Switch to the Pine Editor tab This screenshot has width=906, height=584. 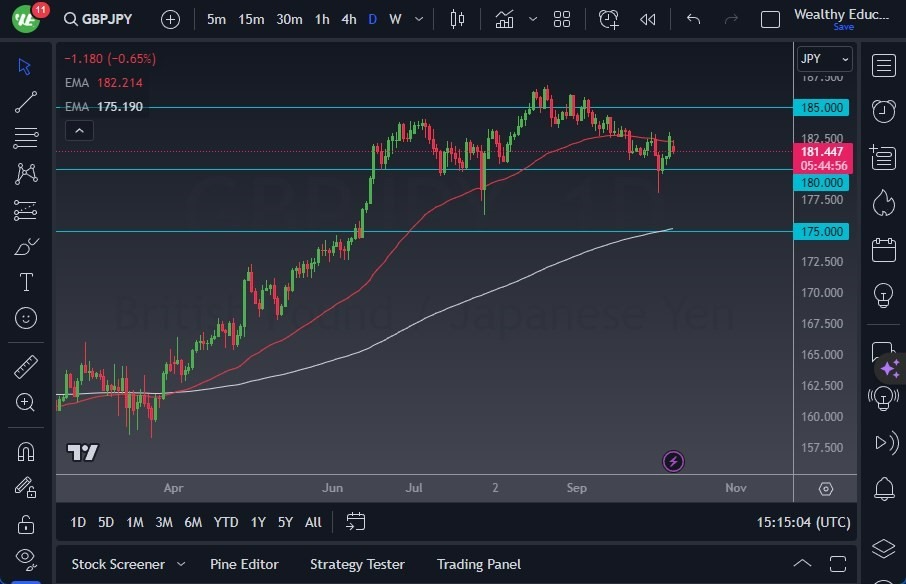[x=244, y=564]
